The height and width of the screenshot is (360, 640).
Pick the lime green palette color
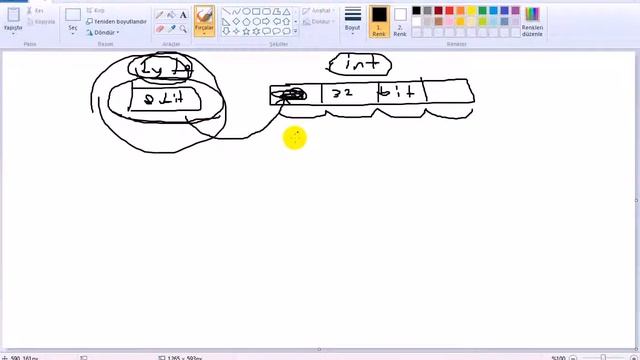(x=483, y=21)
